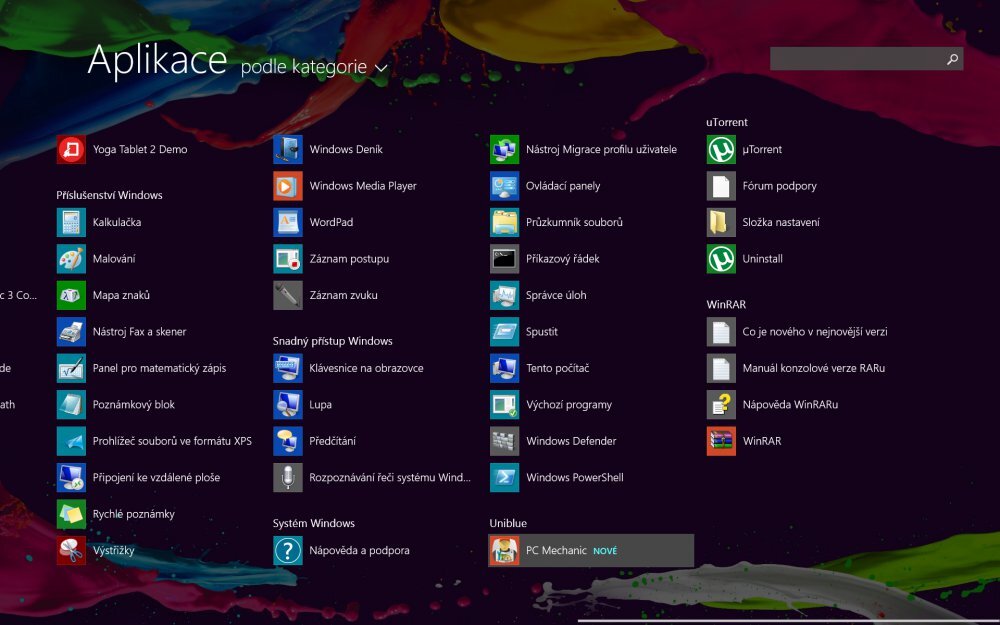Open Yoga Tablet 2 Demo icon

pyautogui.click(x=71, y=150)
